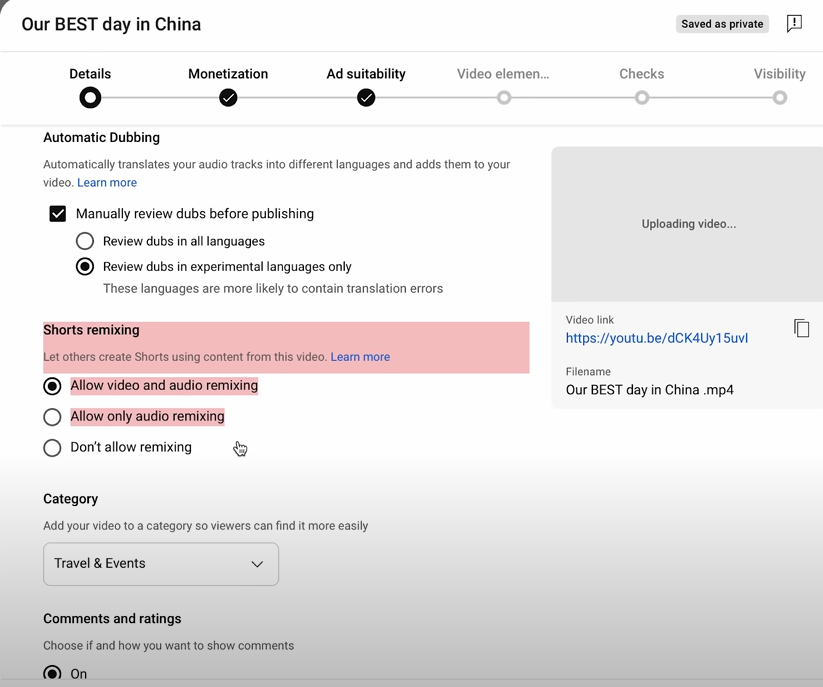Click the Ad suitability checkmark icon
This screenshot has height=687, width=823.
(366, 98)
